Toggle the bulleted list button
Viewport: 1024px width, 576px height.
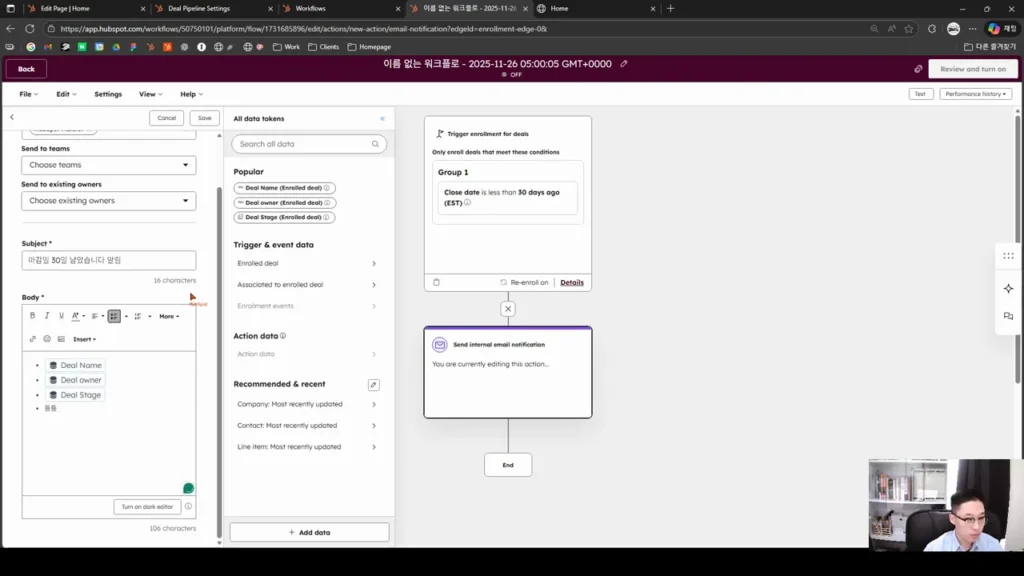click(x=114, y=316)
